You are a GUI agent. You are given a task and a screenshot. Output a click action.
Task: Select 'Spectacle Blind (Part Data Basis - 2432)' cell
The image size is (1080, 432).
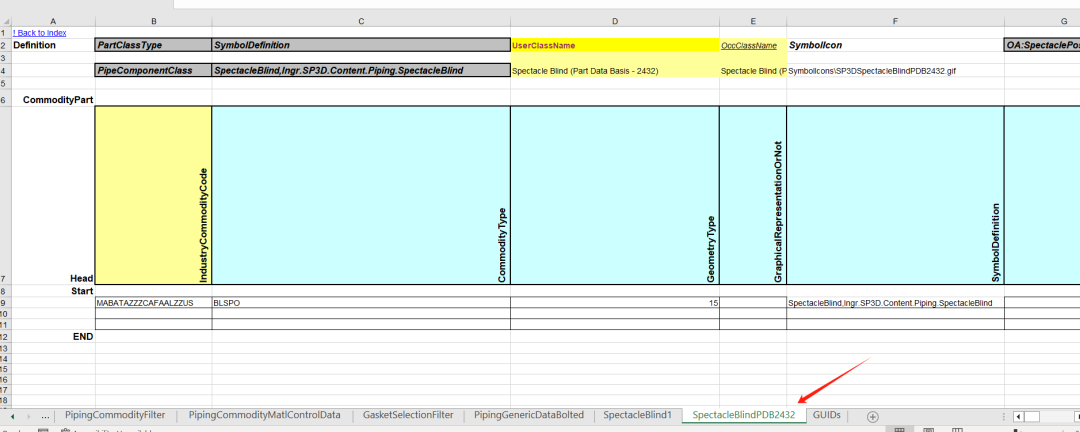(x=614, y=70)
